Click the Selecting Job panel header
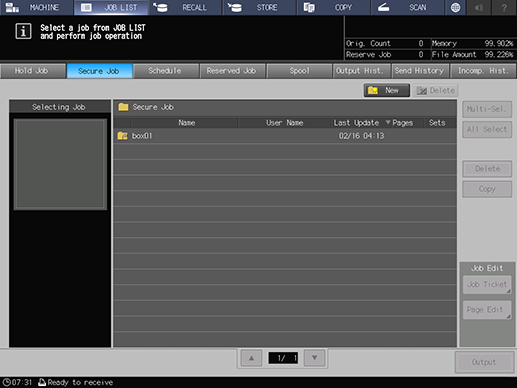517x388 pixels. point(60,107)
